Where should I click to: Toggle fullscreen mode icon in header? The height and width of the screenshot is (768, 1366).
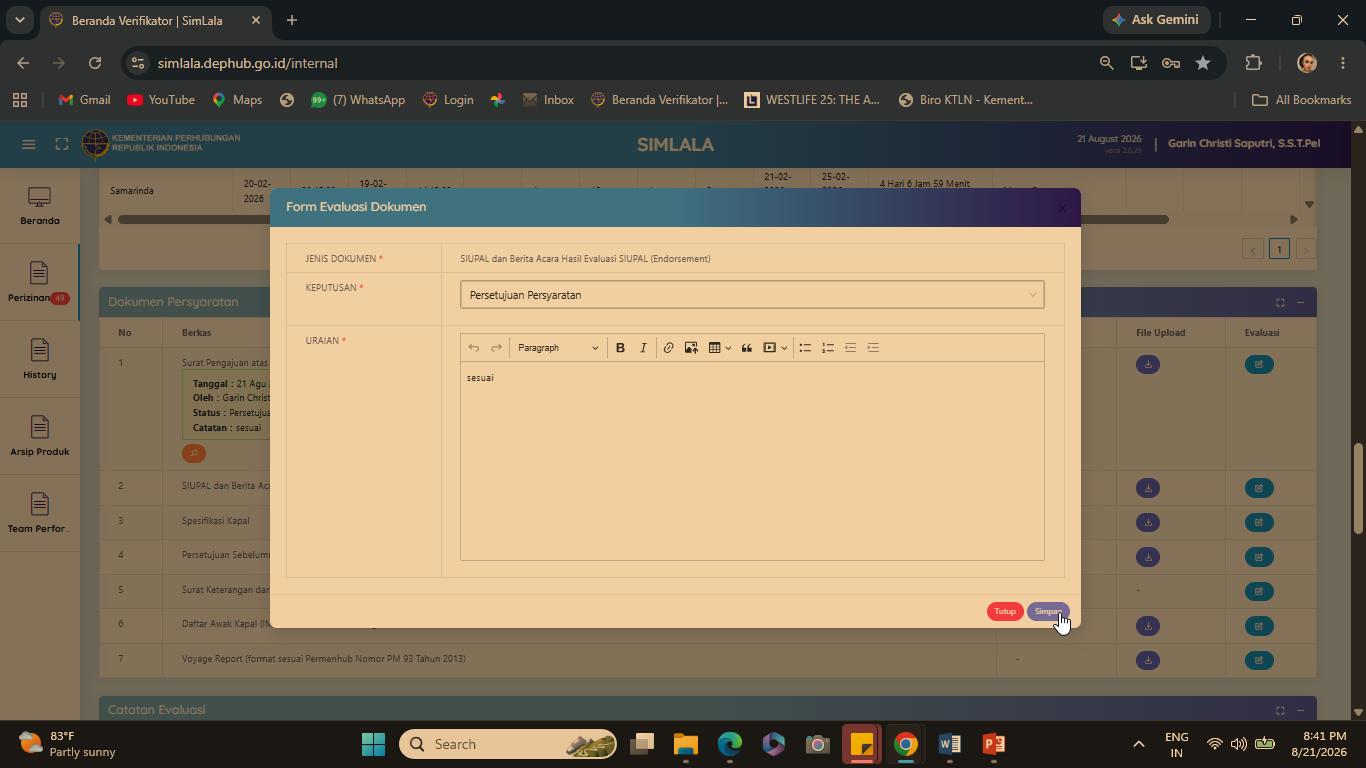click(62, 144)
